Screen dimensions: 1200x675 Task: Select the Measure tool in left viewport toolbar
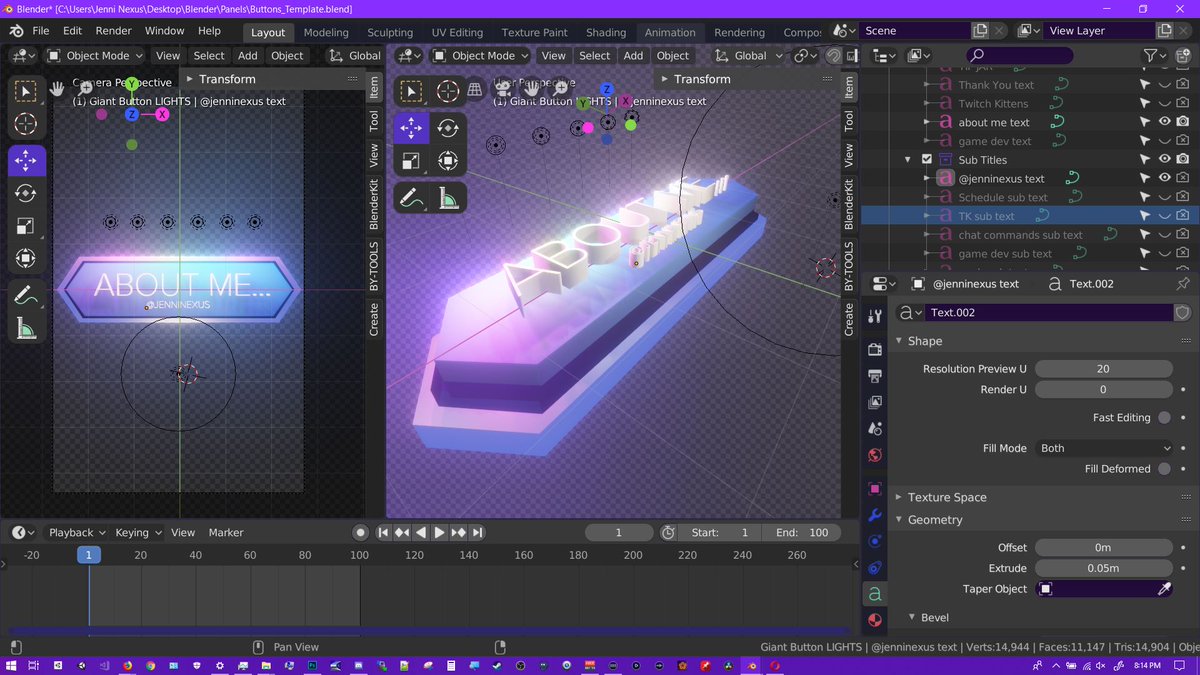point(26,329)
